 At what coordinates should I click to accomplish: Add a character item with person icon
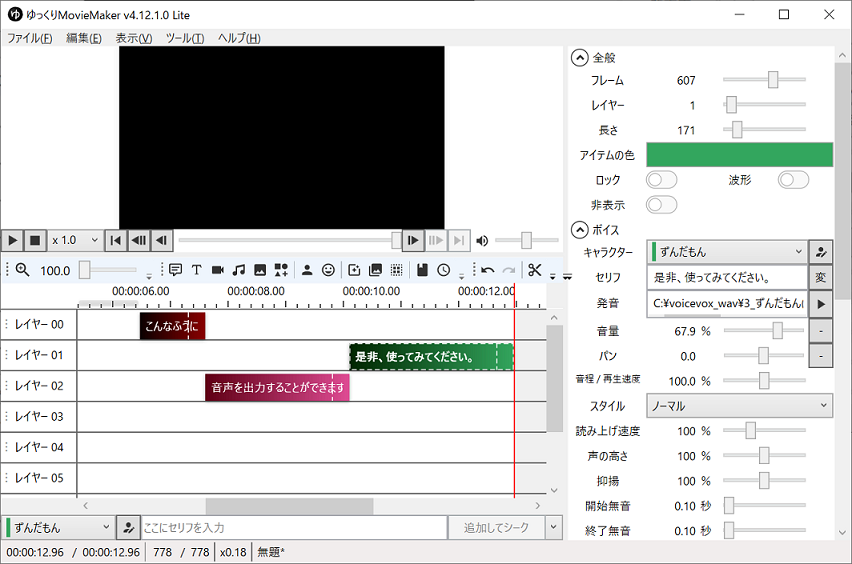(307, 270)
